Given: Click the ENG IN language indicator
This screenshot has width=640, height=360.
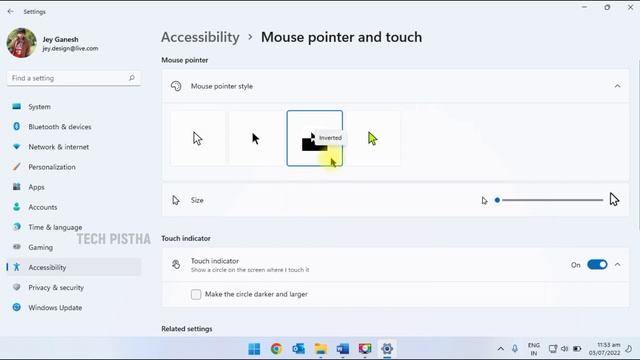Looking at the screenshot, I should 534,349.
